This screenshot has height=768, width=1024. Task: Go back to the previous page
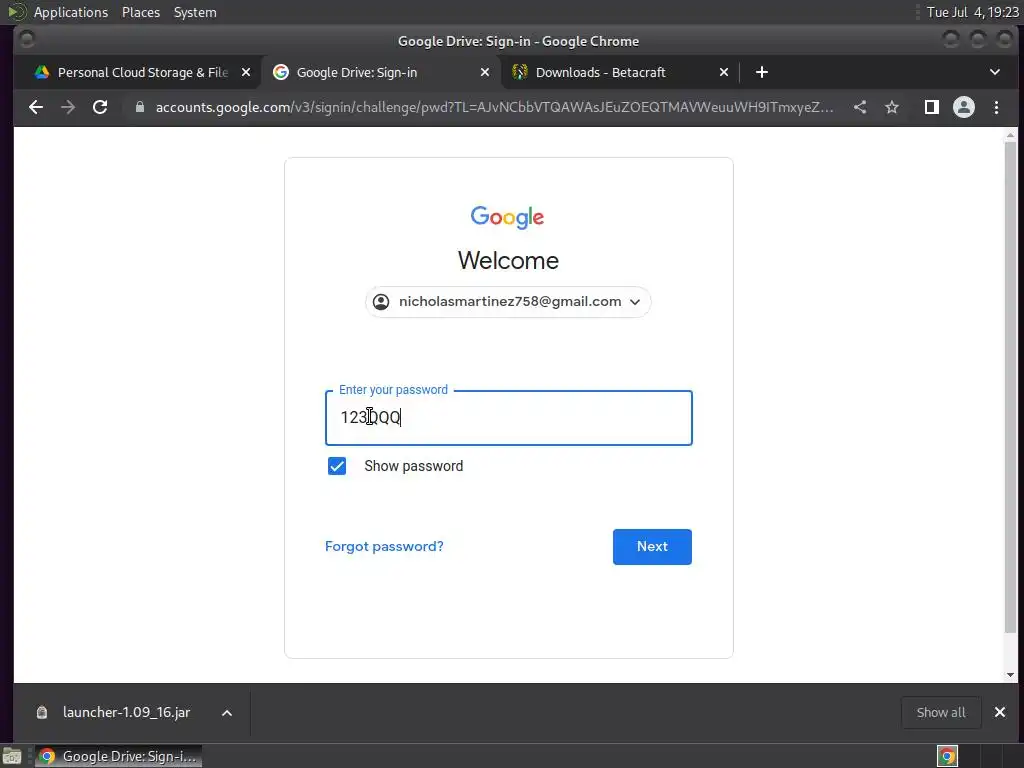pyautogui.click(x=36, y=107)
